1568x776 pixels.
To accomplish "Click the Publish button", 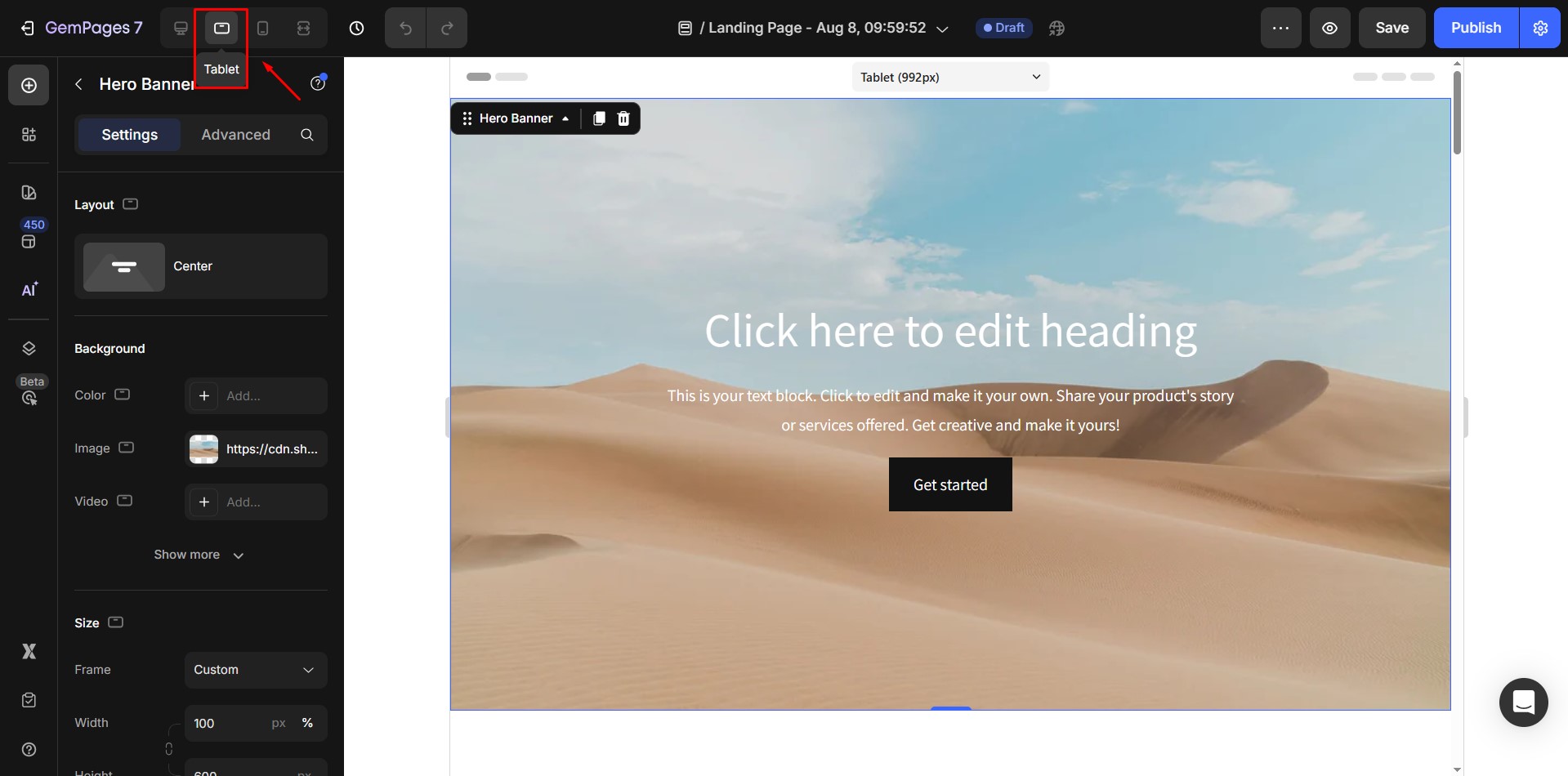I will [x=1474, y=27].
